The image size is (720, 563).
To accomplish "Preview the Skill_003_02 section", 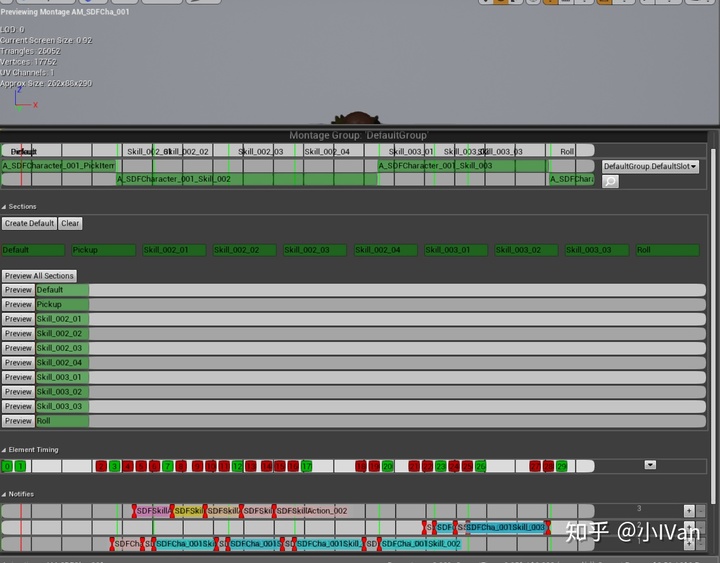I will click(x=18, y=392).
